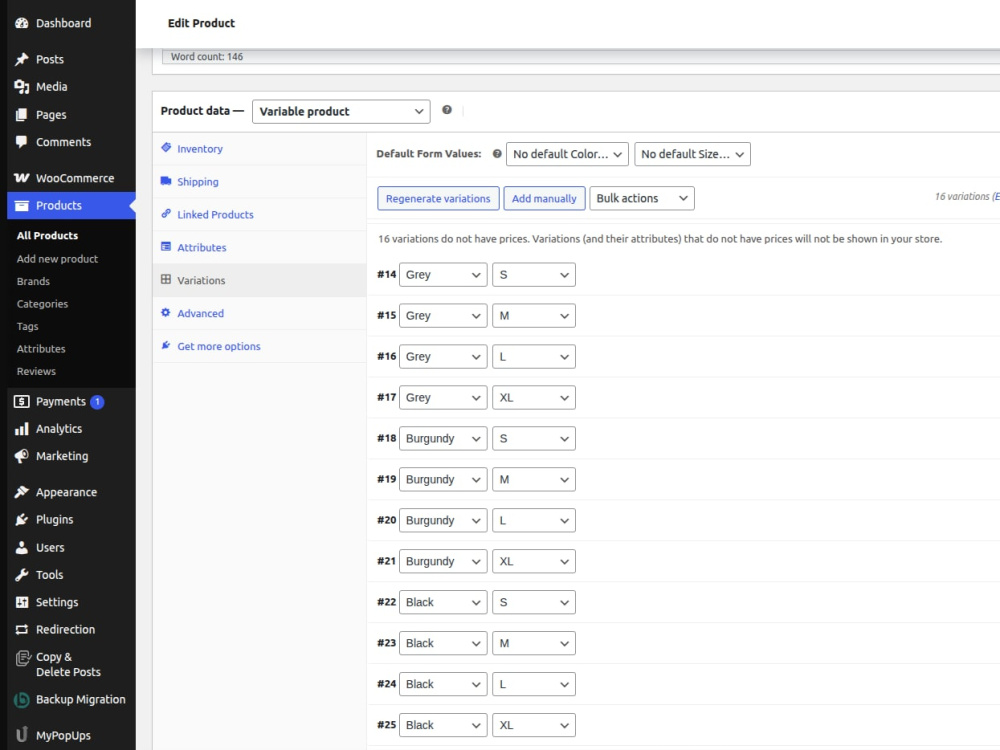Click the Add manually button

544,198
